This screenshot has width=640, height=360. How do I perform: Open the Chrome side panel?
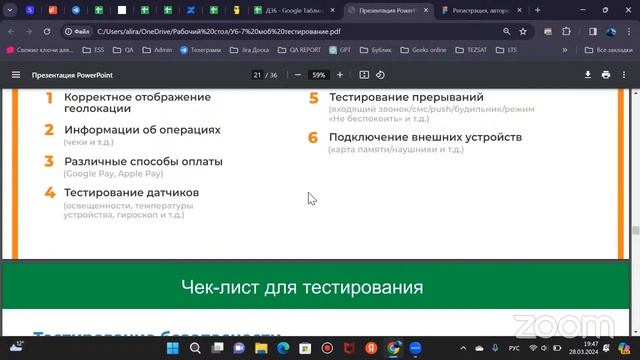point(593,31)
